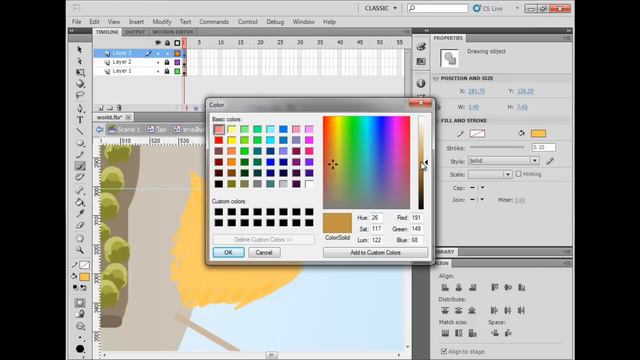Screen dimensions: 640x360
Task: Click Cancel in the Color dialog
Action: pos(264,252)
